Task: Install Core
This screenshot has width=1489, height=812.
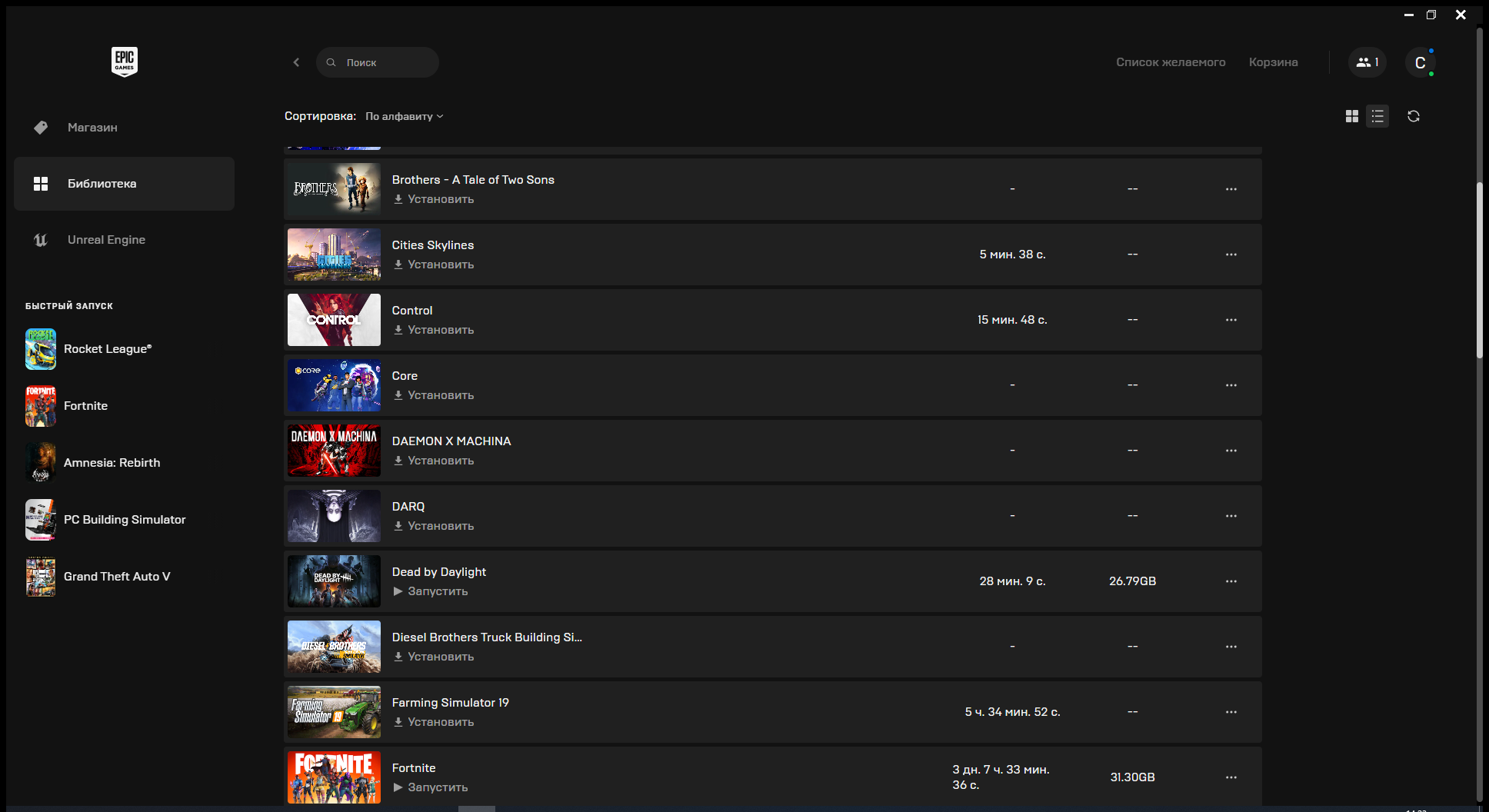Action: (x=434, y=395)
